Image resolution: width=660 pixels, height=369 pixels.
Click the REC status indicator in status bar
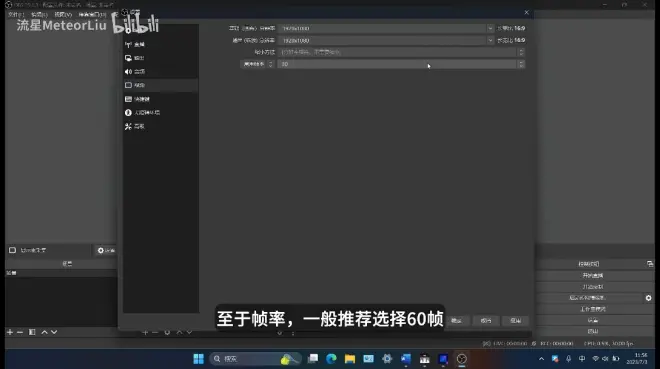552,343
